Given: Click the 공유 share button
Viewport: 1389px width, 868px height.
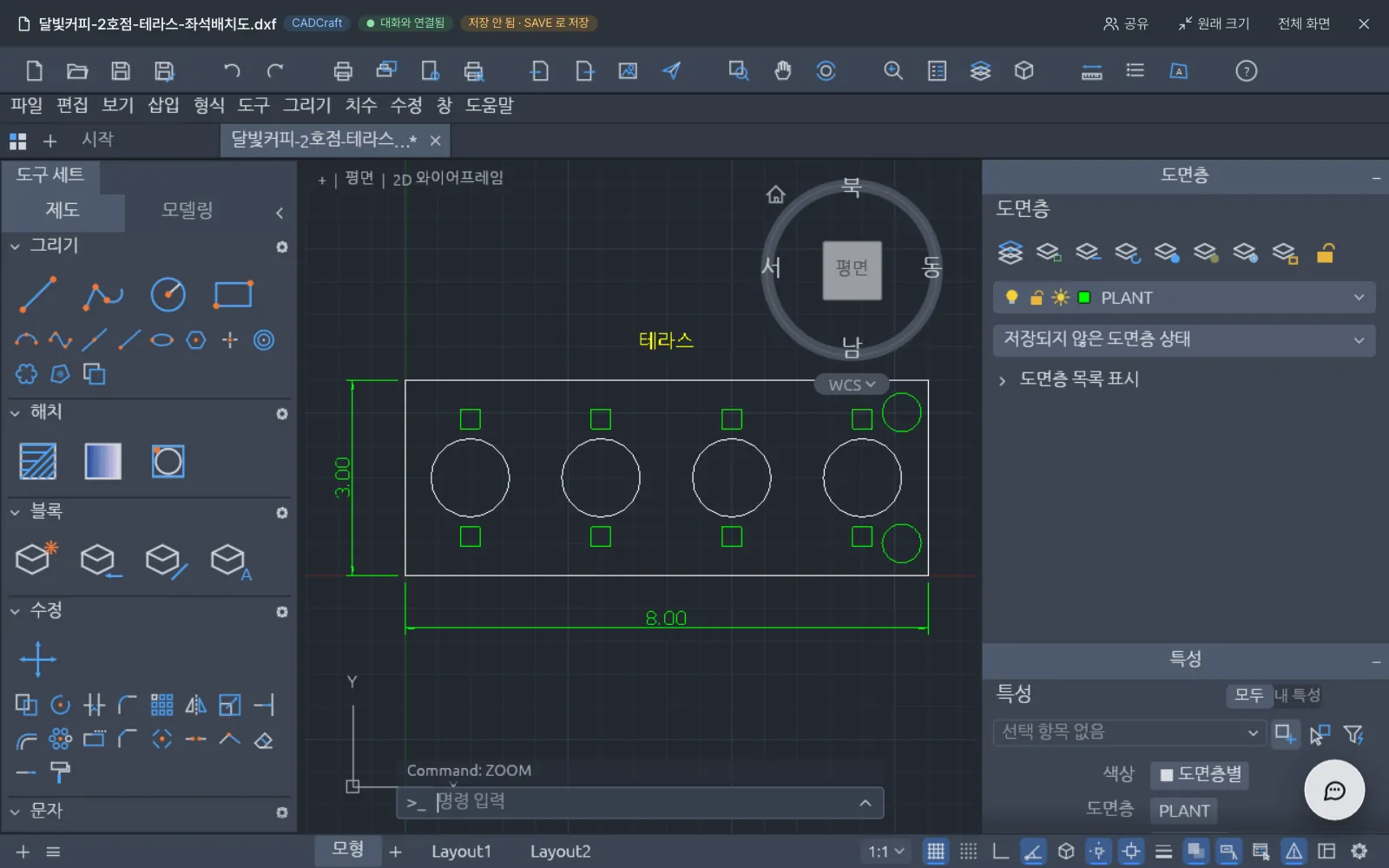Looking at the screenshot, I should [x=1126, y=23].
